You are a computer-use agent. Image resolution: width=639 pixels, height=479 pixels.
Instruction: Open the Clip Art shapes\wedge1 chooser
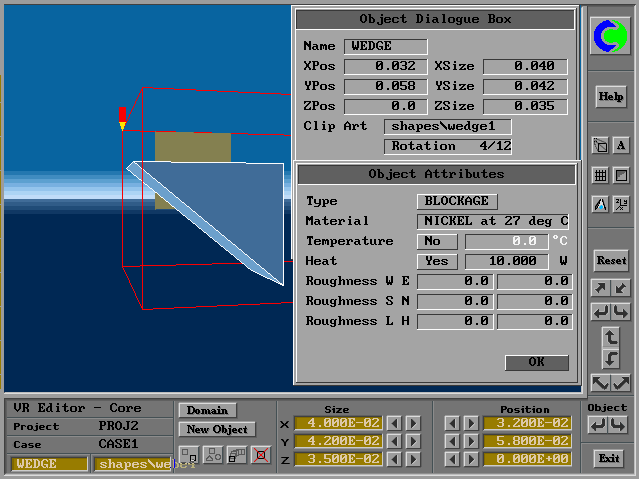pos(447,126)
